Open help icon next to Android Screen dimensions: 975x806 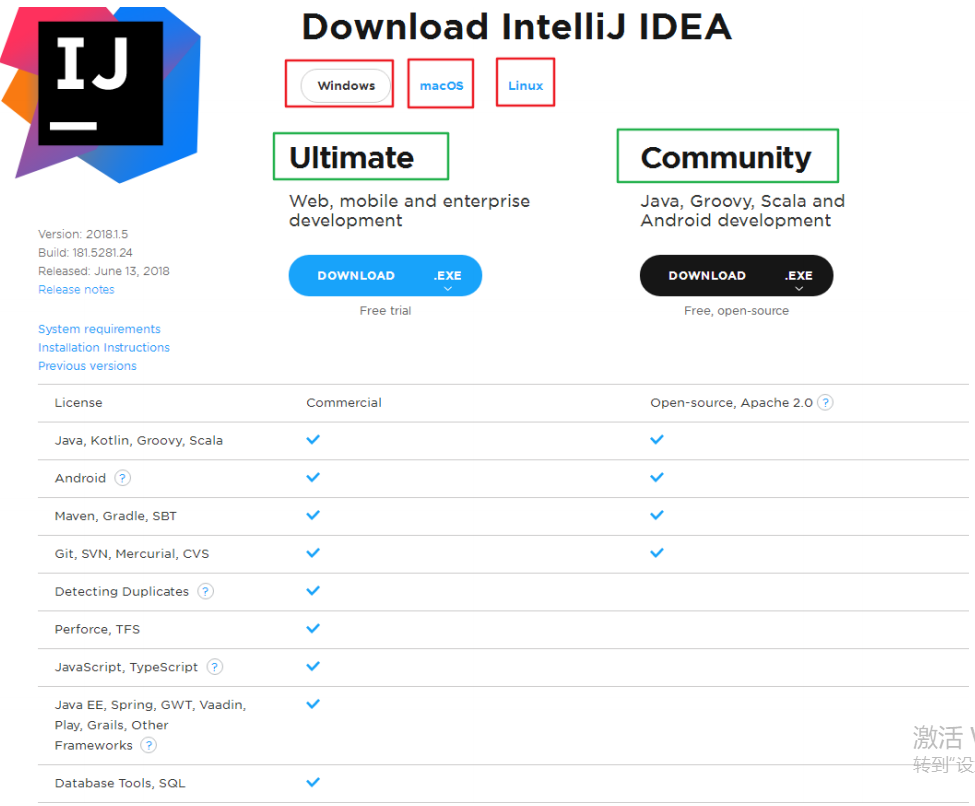click(122, 478)
